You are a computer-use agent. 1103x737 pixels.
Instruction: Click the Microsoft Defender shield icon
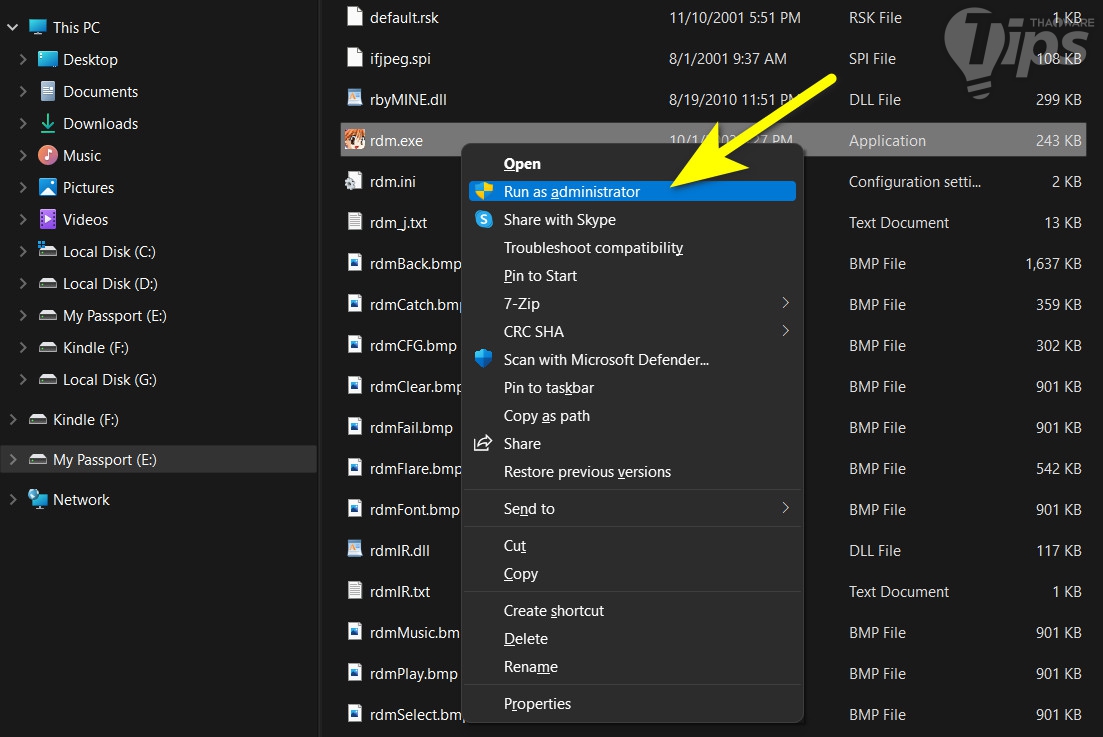coord(484,359)
